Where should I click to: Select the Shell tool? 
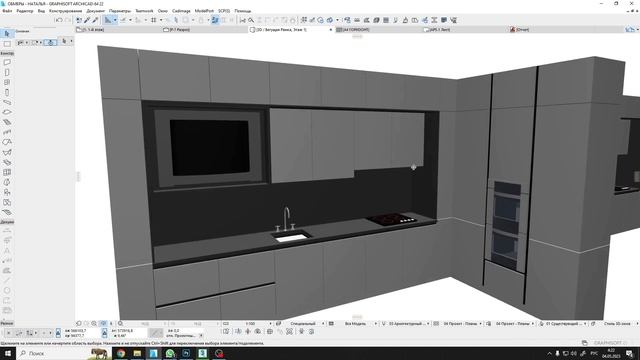(x=7, y=152)
